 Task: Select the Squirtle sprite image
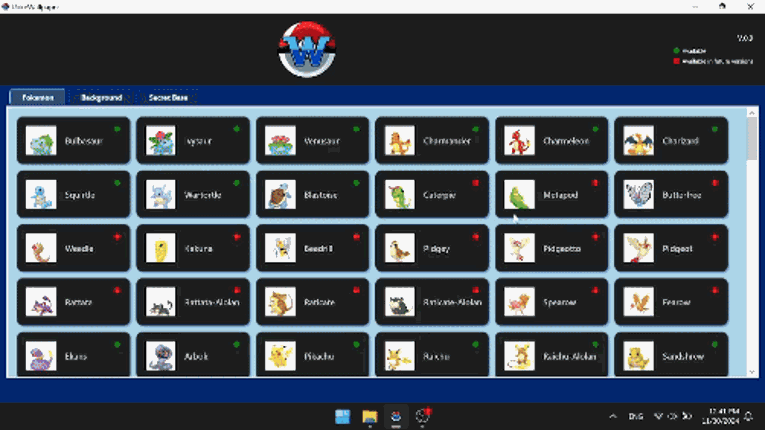point(41,194)
